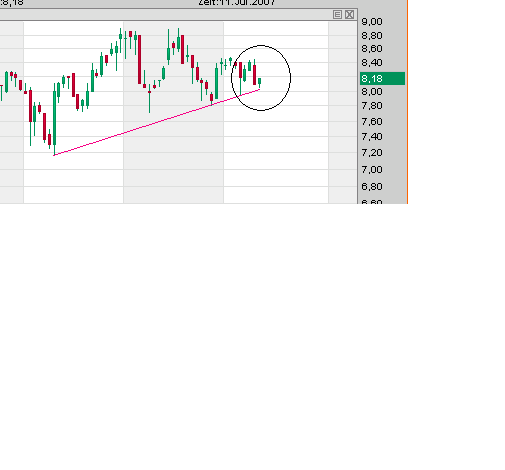This screenshot has height=470, width=505.
Task: Click the 8,40 price axis label
Action: click(372, 63)
